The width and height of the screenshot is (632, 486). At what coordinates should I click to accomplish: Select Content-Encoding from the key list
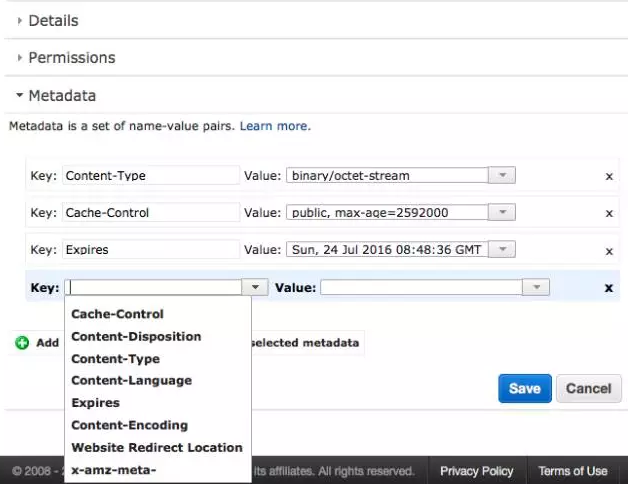[x=129, y=425]
